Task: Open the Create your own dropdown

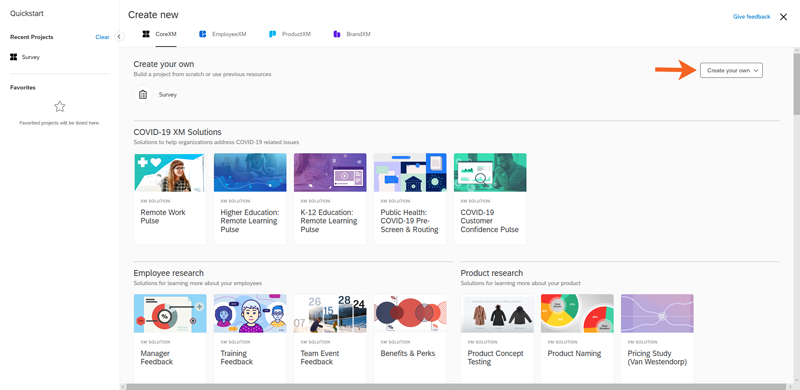Action: [x=731, y=70]
